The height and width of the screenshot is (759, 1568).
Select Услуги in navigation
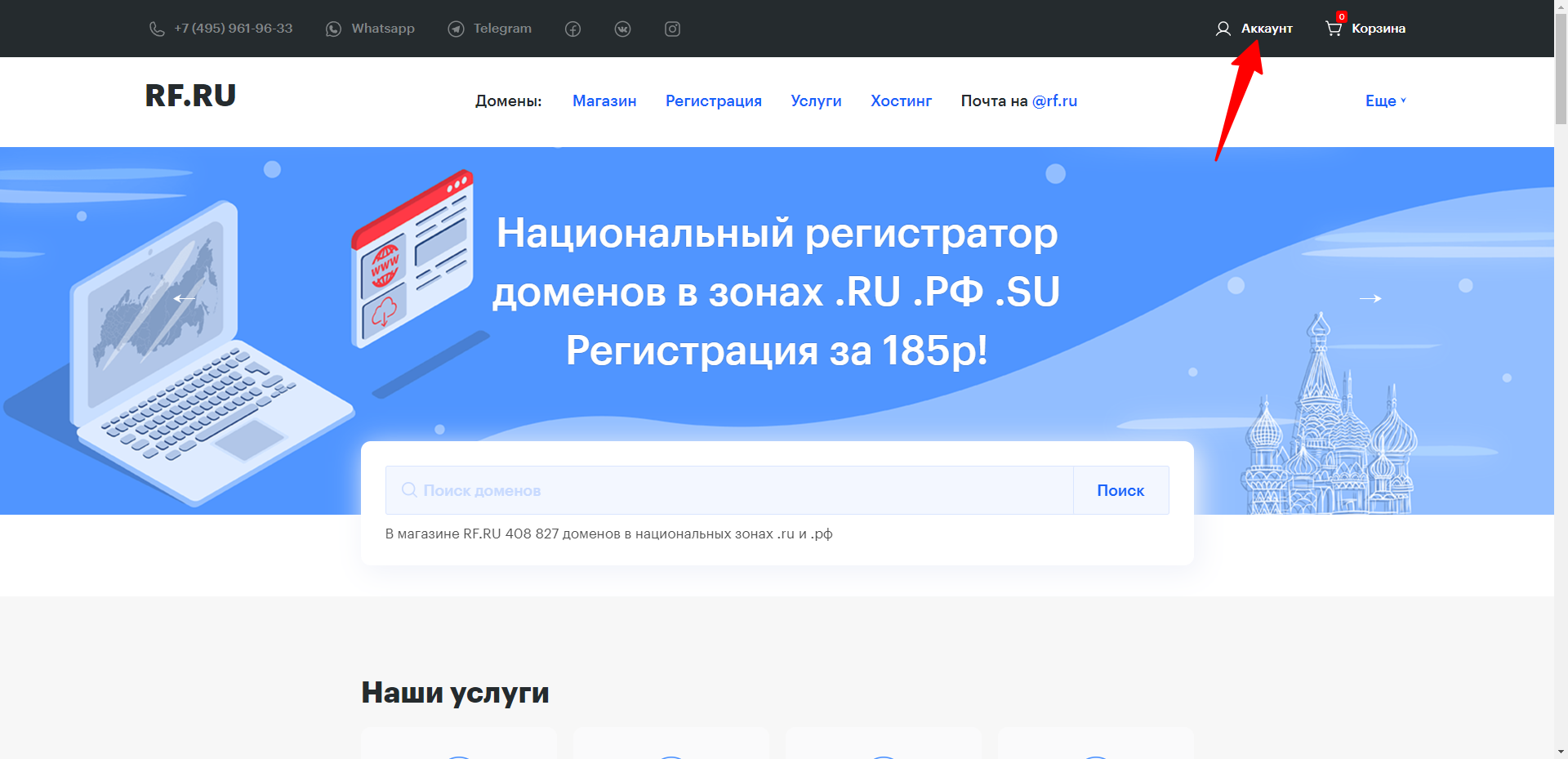click(816, 100)
